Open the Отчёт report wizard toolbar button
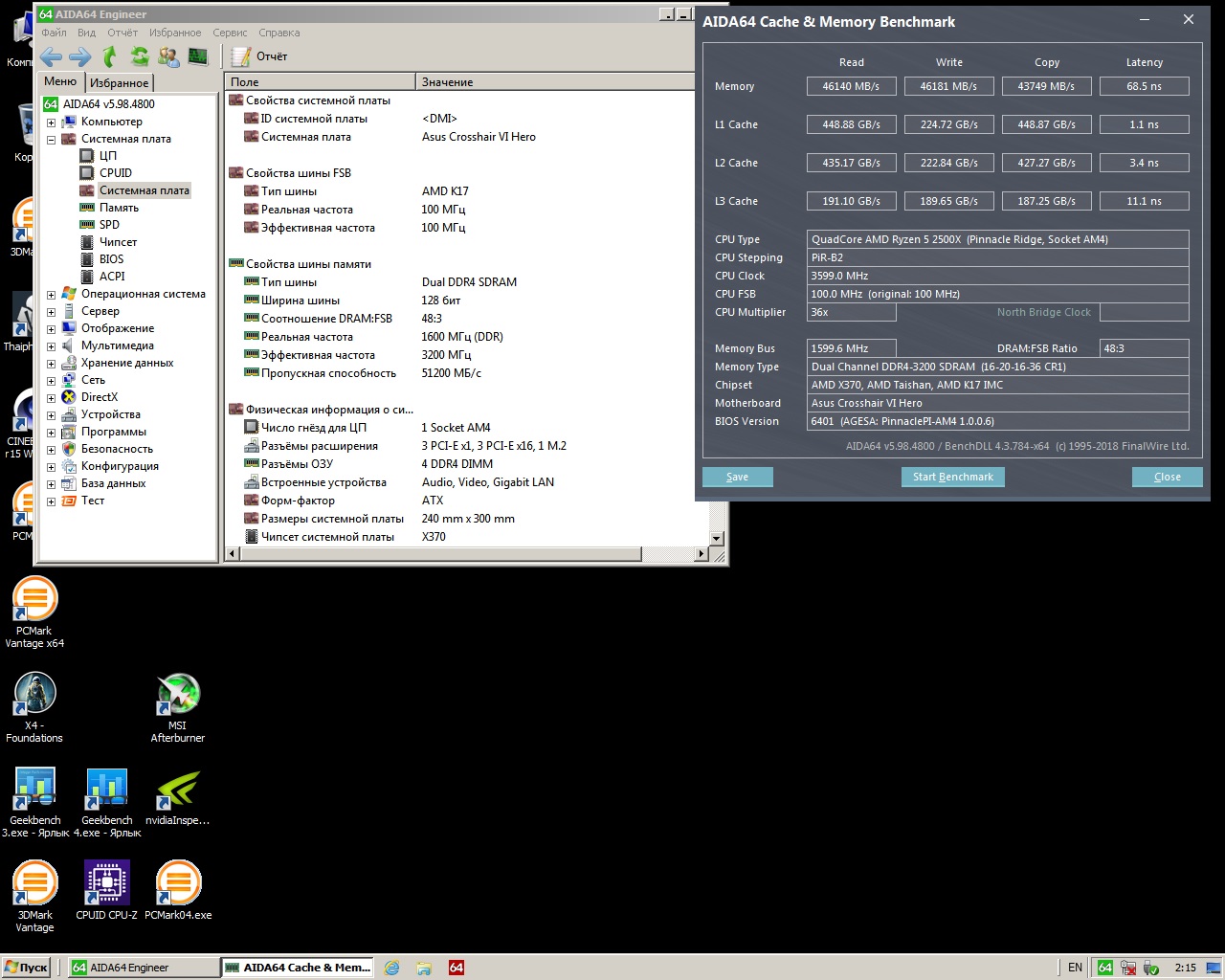The height and width of the screenshot is (980, 1225). point(260,56)
